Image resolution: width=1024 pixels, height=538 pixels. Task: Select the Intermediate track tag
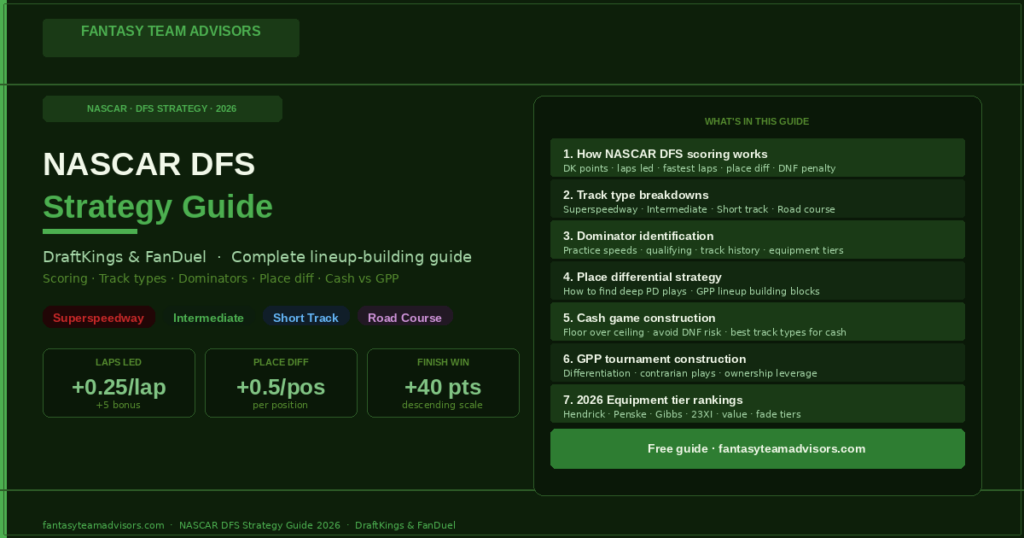pyautogui.click(x=208, y=318)
